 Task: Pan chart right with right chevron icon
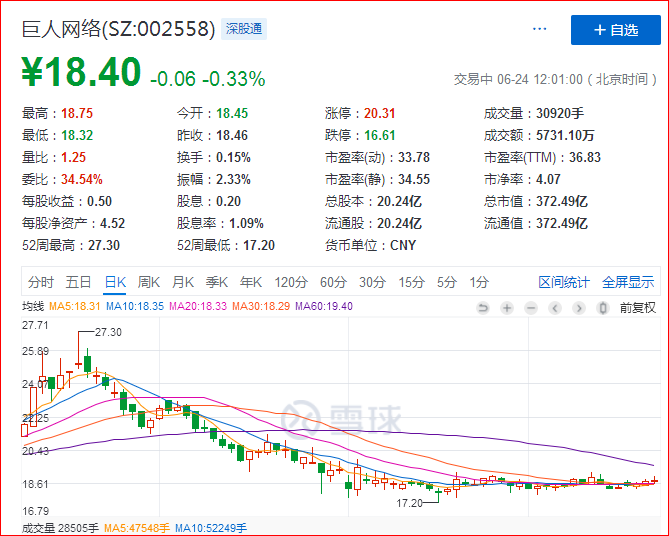click(579, 308)
